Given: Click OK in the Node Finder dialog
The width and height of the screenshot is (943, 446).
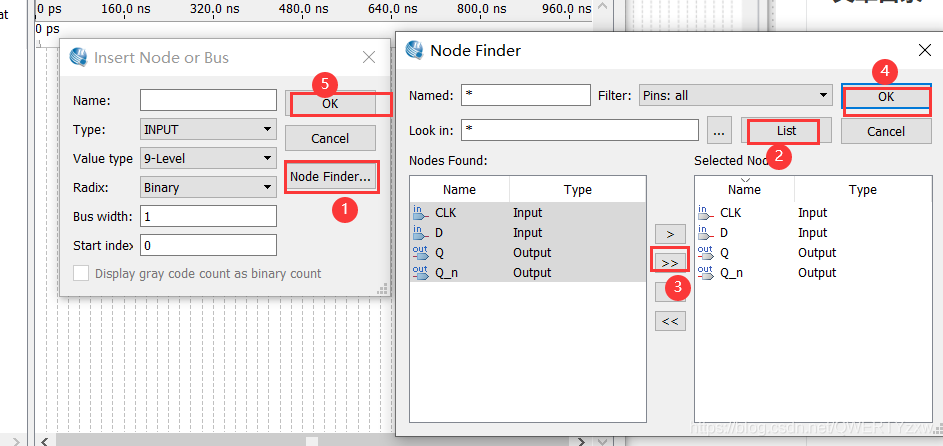Looking at the screenshot, I should [886, 96].
